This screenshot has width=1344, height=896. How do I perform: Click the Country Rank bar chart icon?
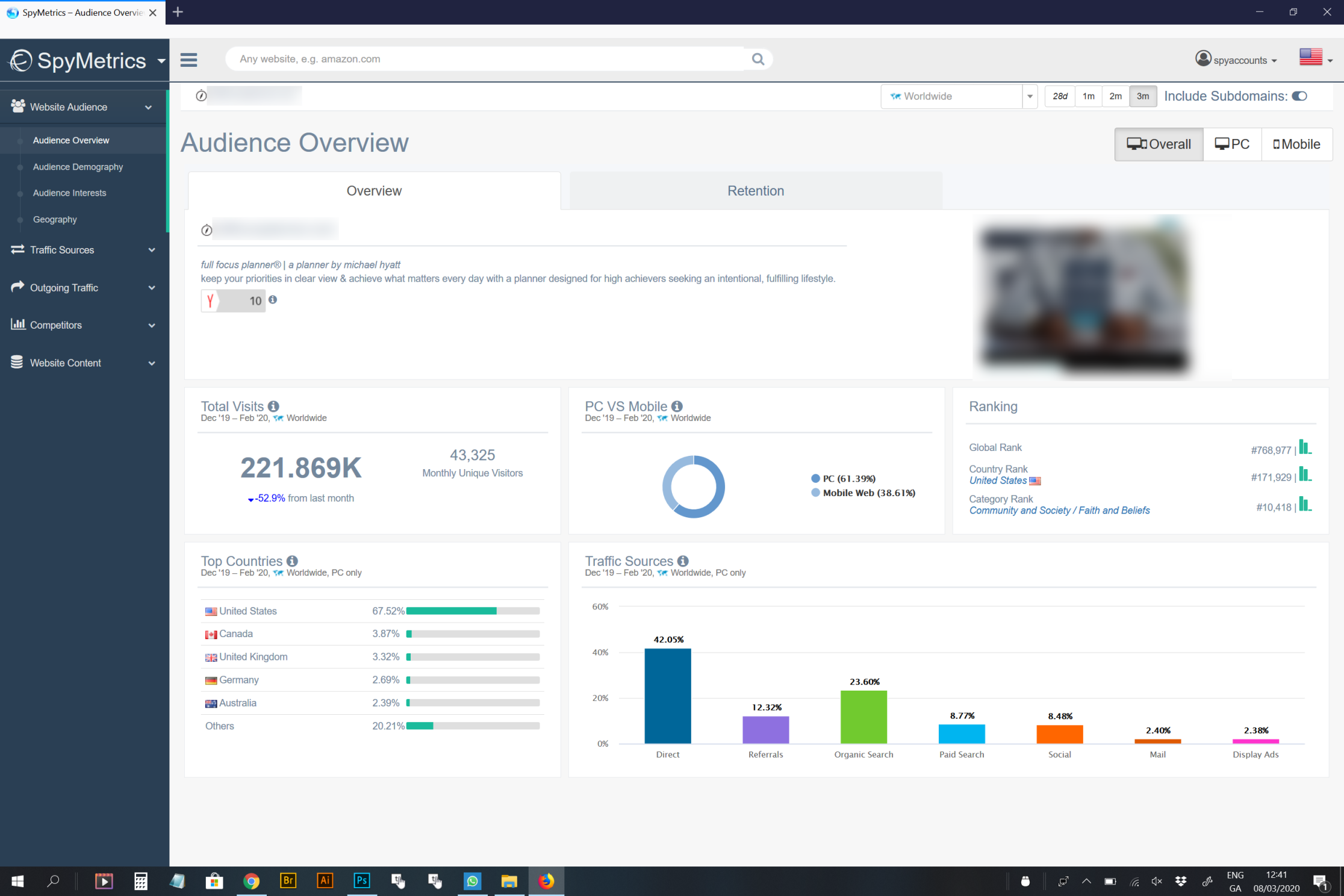coord(1305,474)
